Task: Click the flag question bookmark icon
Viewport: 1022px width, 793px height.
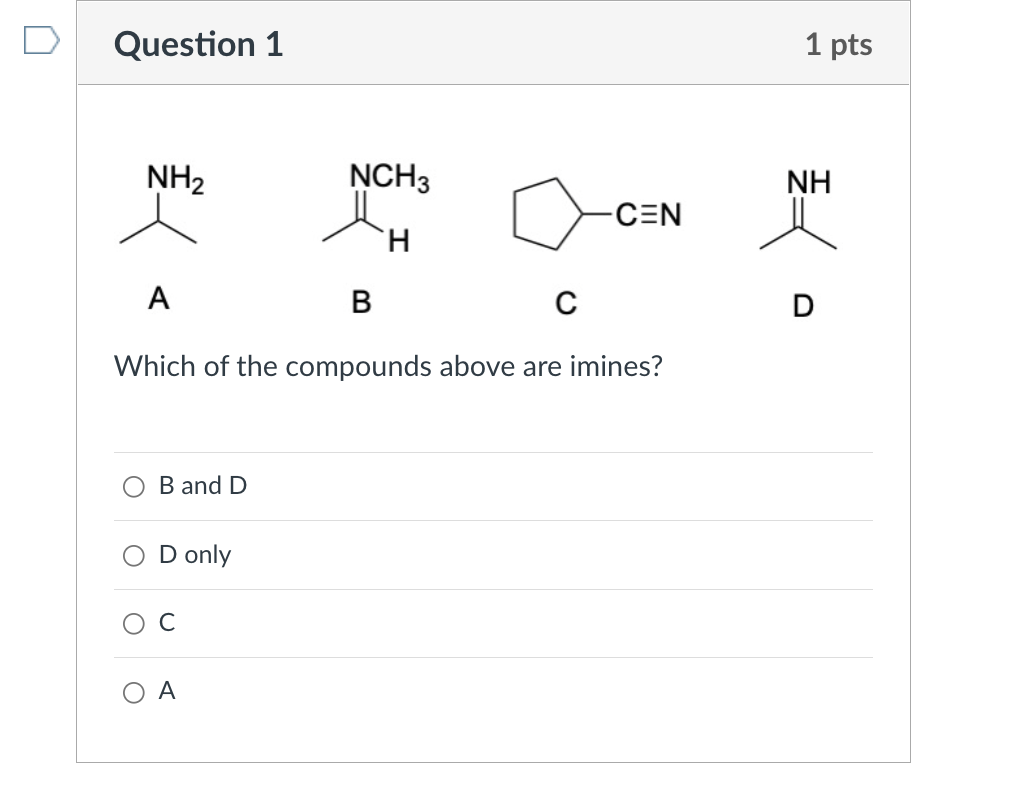Action: tap(42, 40)
